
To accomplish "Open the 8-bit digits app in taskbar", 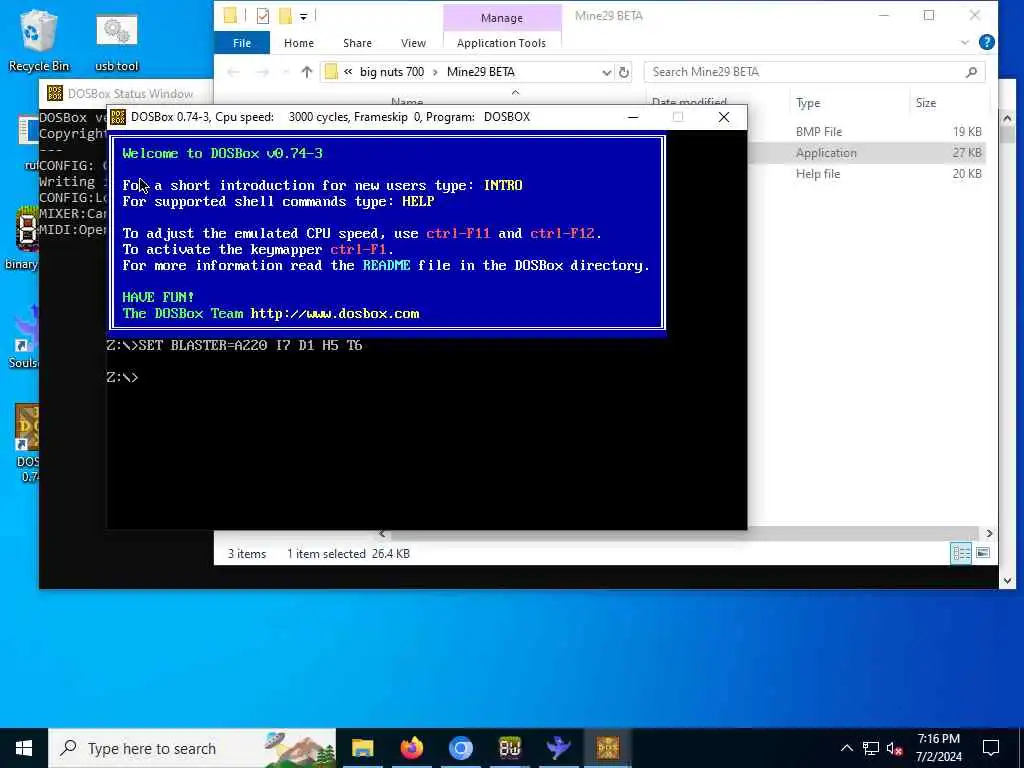I will 509,748.
